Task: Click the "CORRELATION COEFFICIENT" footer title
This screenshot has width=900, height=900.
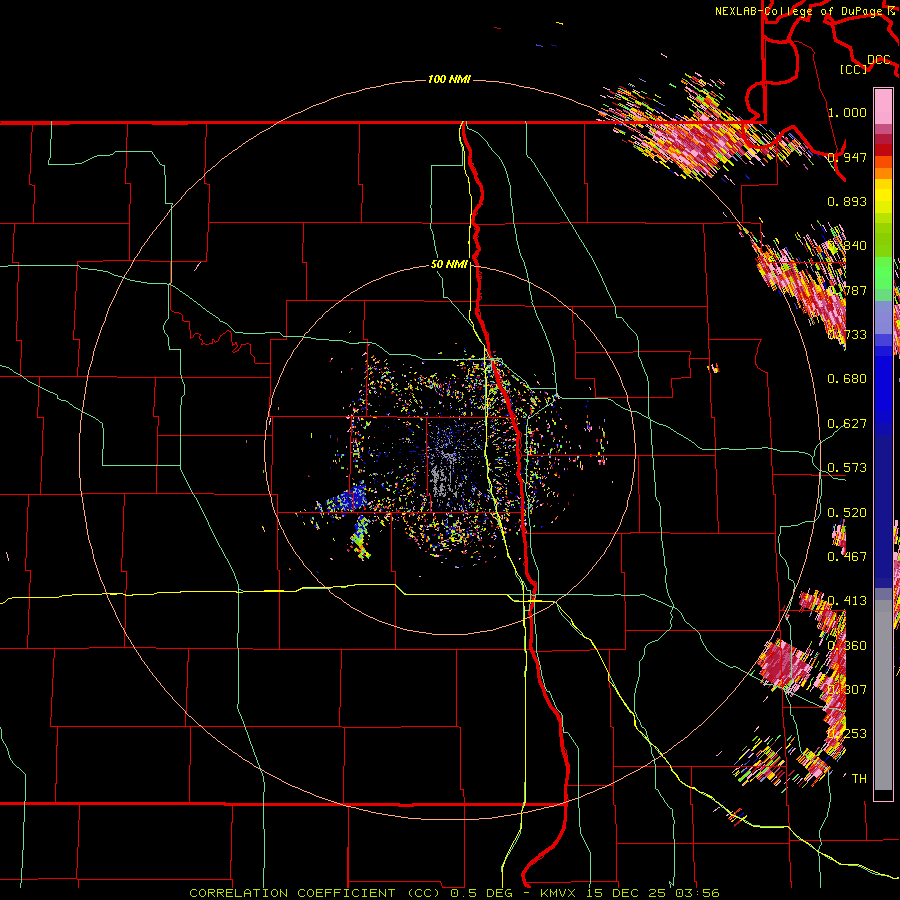Action: pos(292,893)
